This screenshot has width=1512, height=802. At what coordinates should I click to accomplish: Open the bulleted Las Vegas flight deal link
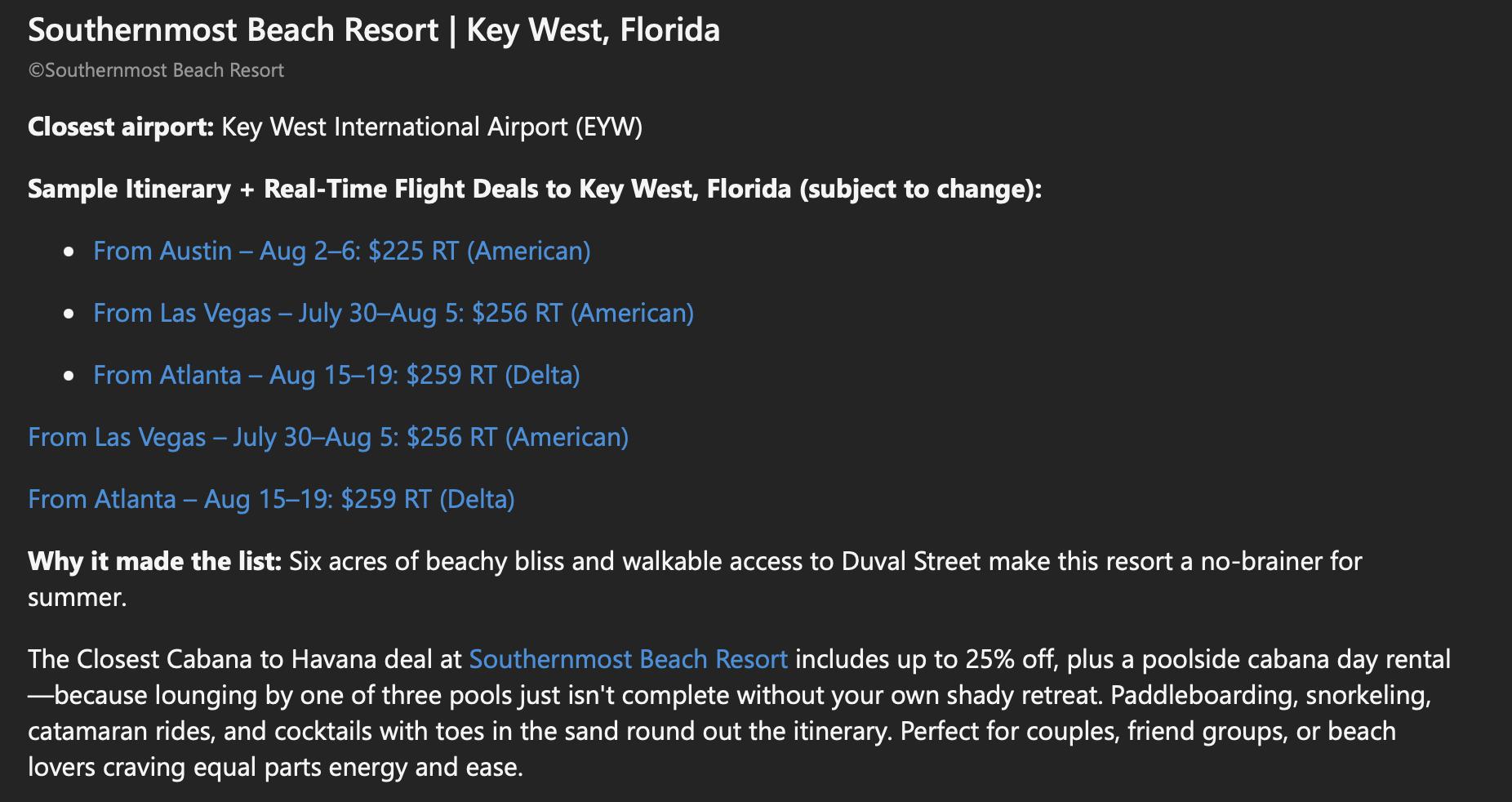(x=393, y=313)
